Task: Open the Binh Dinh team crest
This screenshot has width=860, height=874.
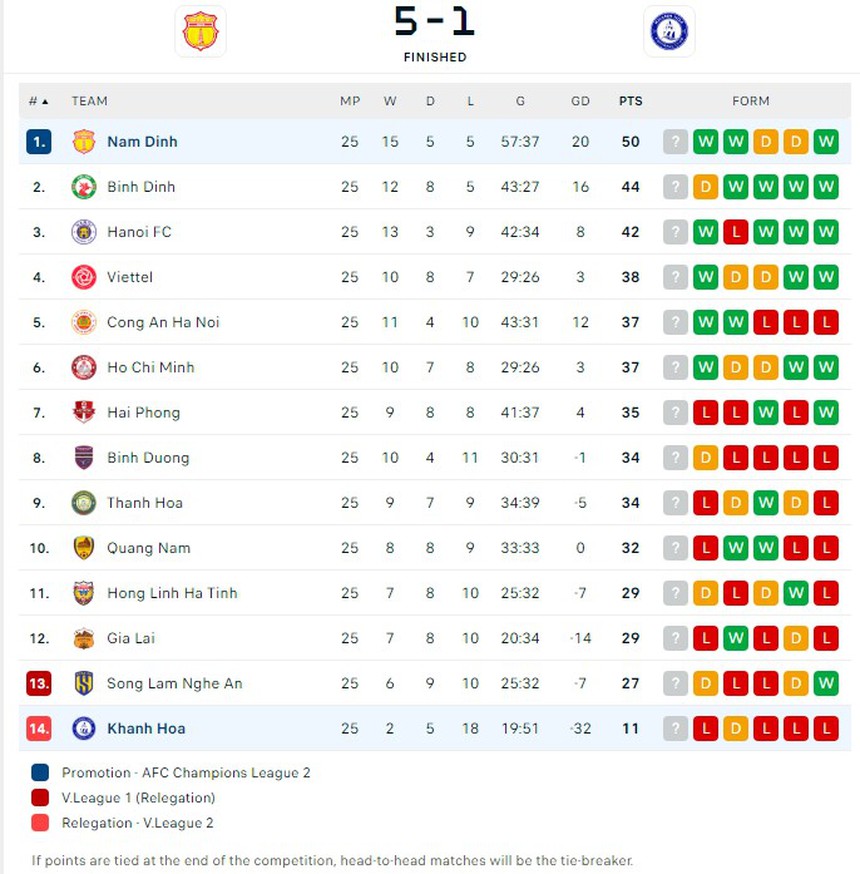Action: coord(84,186)
